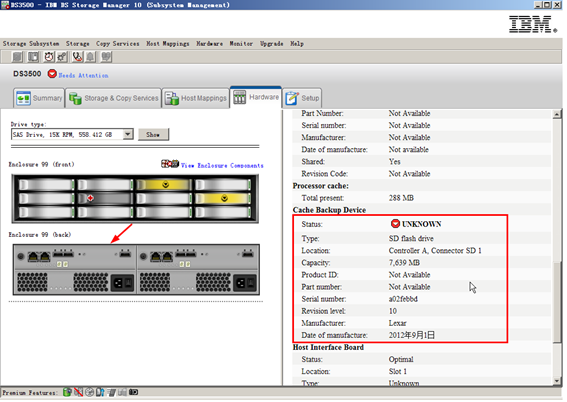This screenshot has width=567, height=402.
Task: Click the alarm clock toolbar icon
Action: [49, 57]
